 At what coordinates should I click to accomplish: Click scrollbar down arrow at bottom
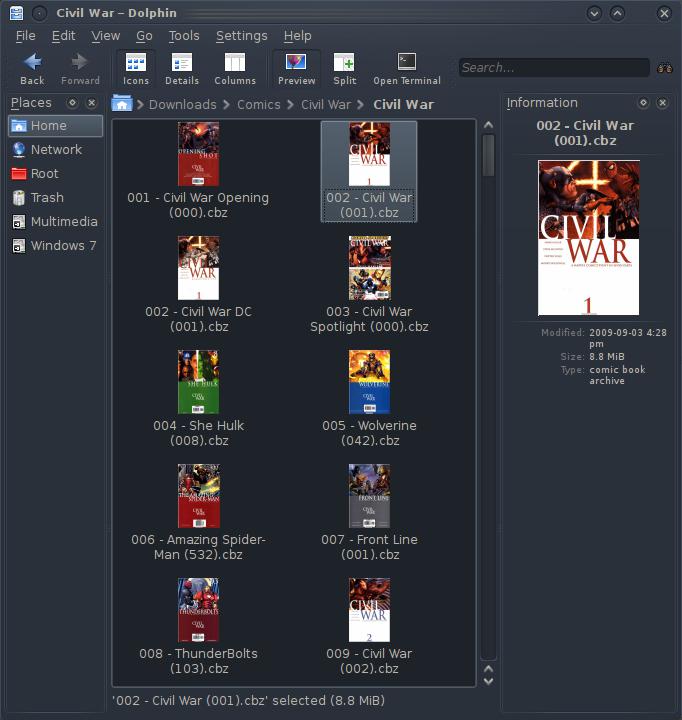click(x=488, y=681)
